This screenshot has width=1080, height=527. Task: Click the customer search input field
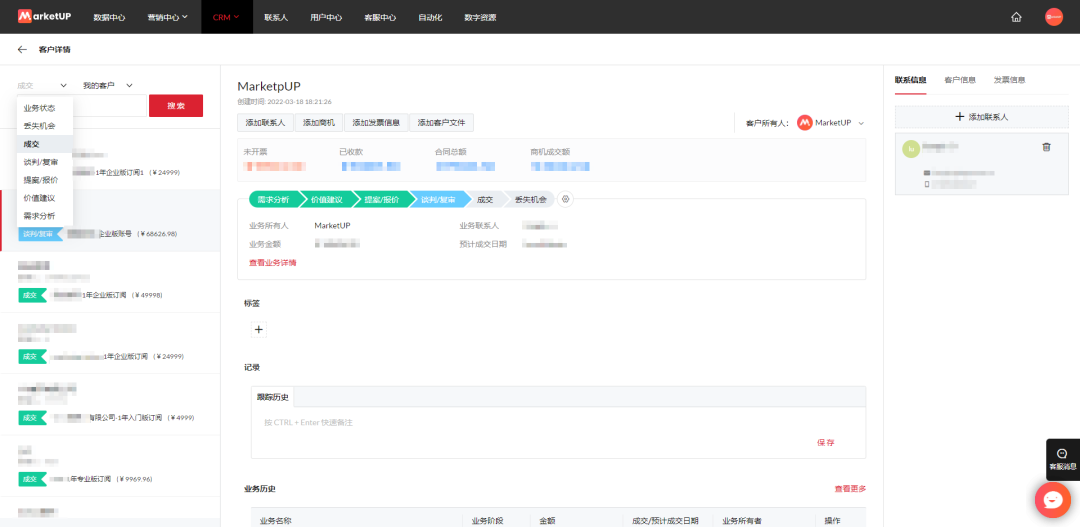(83, 105)
